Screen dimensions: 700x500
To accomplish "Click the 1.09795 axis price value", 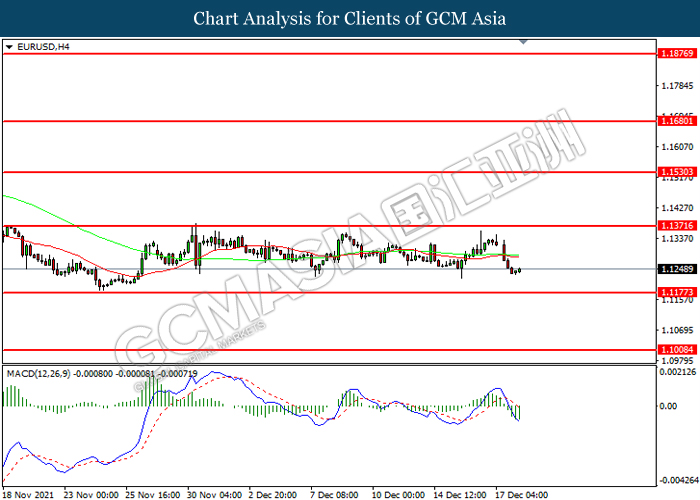I will pyautogui.click(x=677, y=361).
